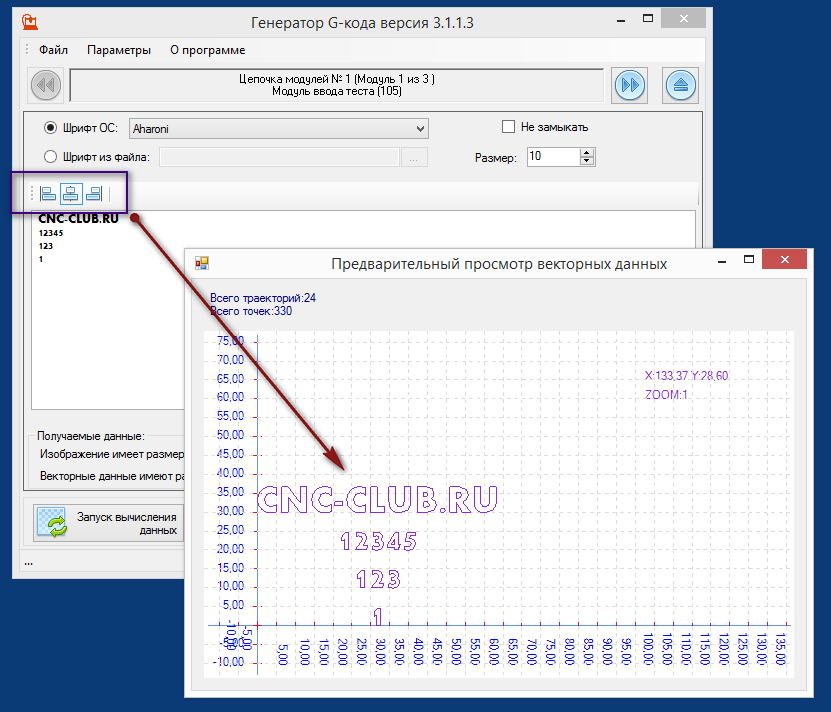Image resolution: width=831 pixels, height=712 pixels.
Task: Click 'Изображение имеет размер' info text
Action: point(112,454)
